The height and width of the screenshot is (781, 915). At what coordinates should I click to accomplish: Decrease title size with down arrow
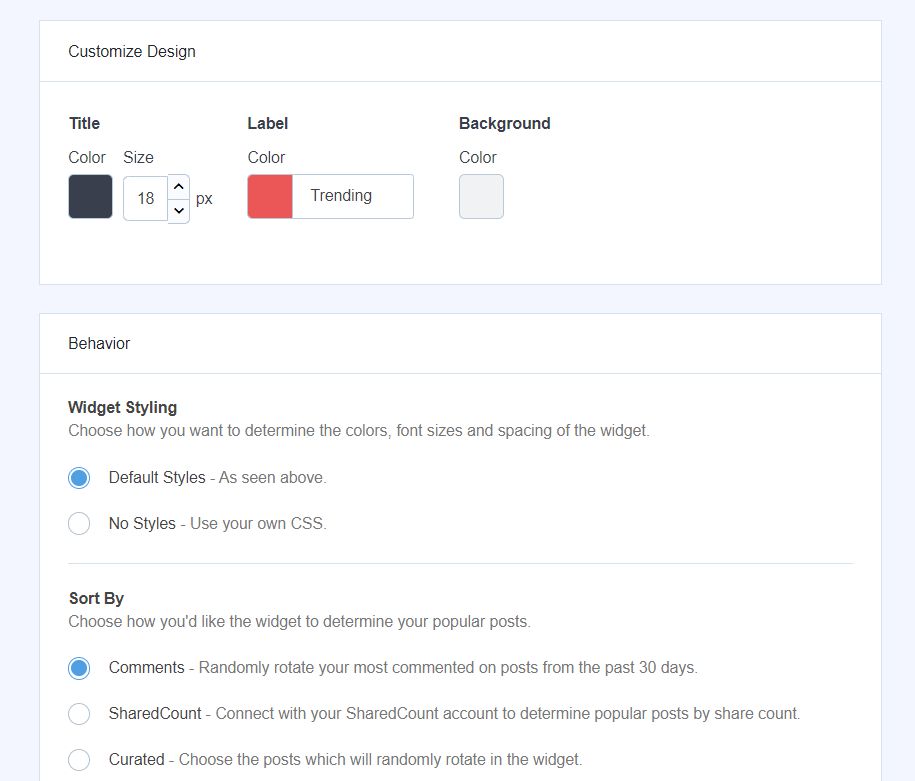click(178, 210)
